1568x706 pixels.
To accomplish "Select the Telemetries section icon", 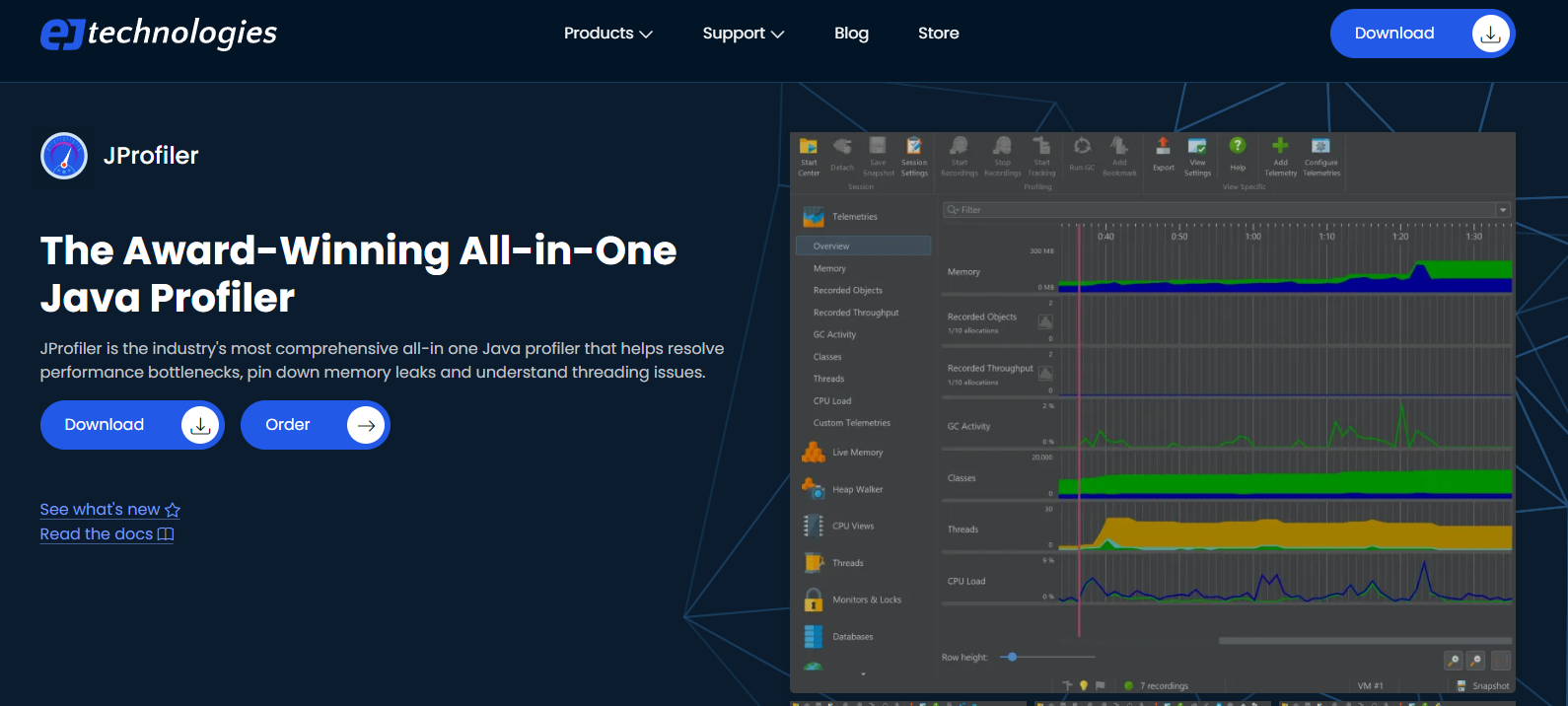I will (814, 217).
